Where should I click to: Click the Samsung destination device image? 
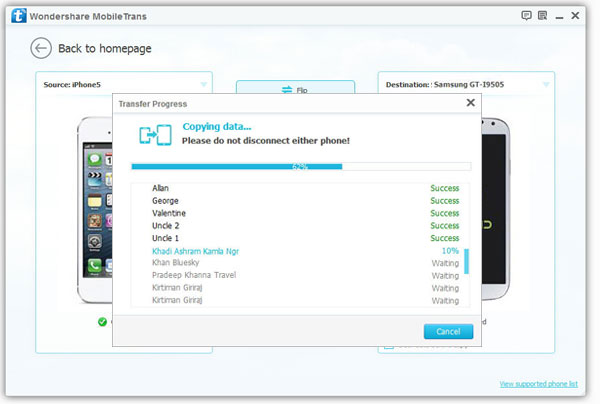click(496, 209)
